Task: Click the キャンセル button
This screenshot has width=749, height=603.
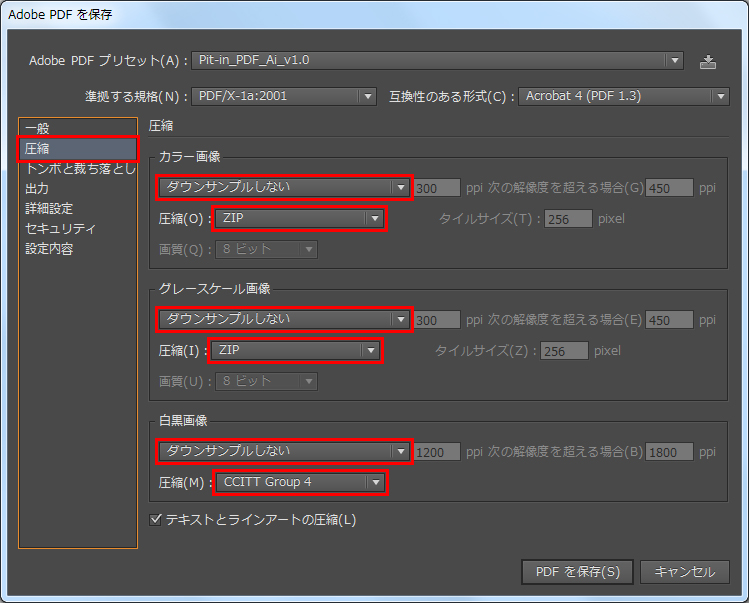Action: pos(684,572)
